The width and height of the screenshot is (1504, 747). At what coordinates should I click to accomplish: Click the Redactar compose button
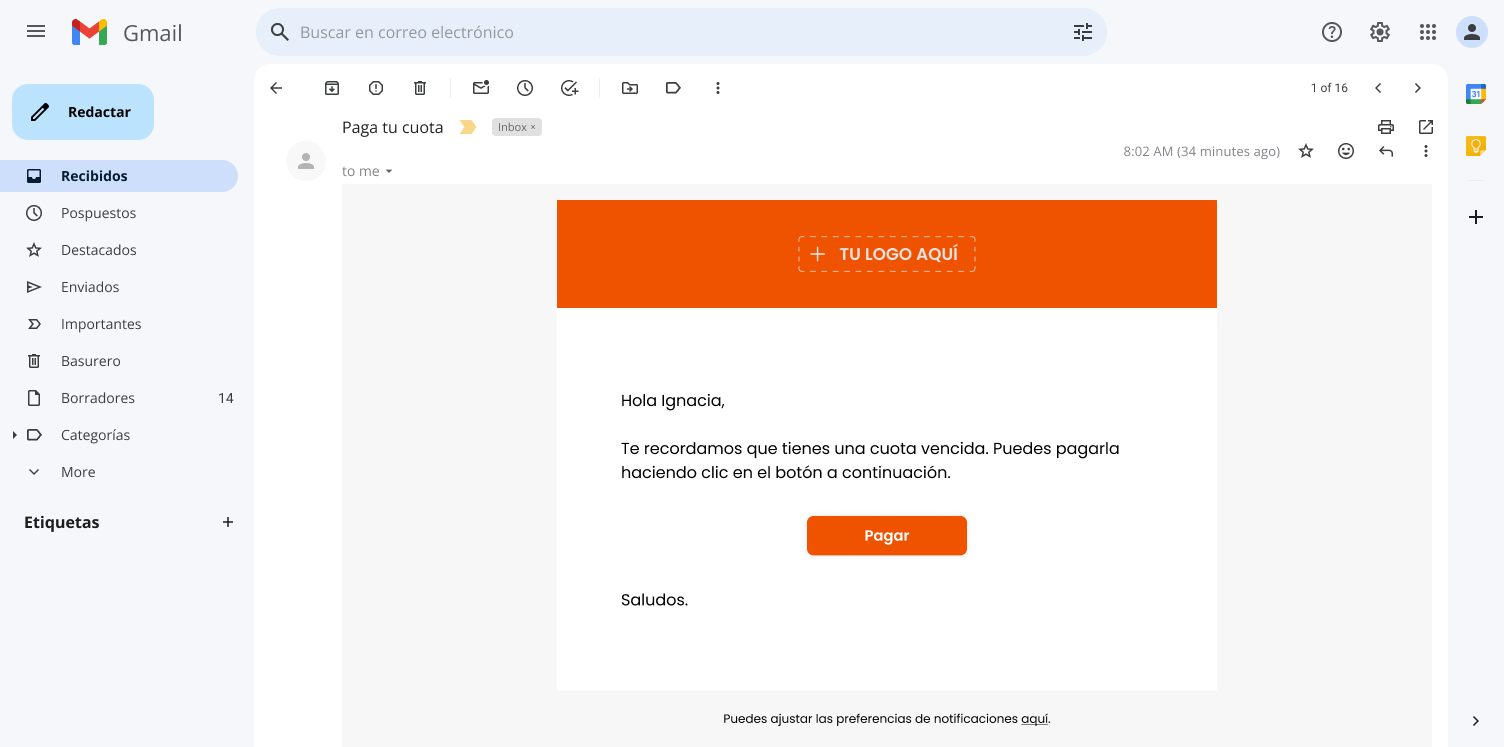click(83, 112)
